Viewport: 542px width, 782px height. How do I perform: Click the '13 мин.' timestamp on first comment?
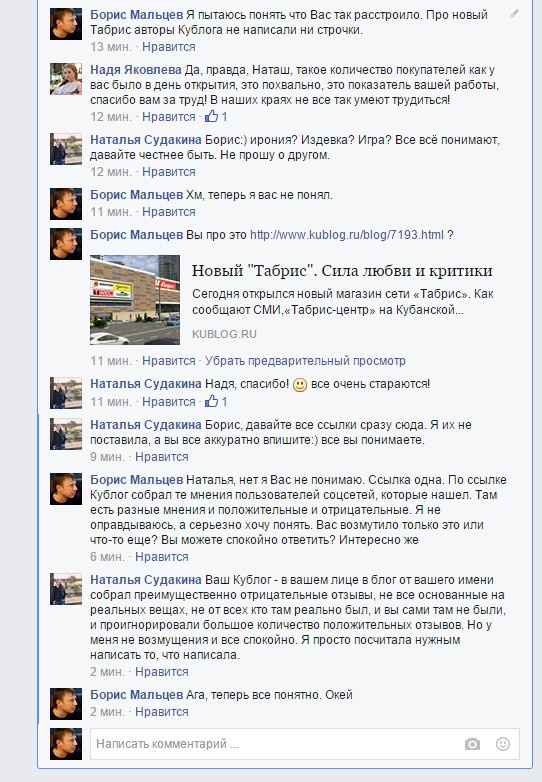click(111, 47)
